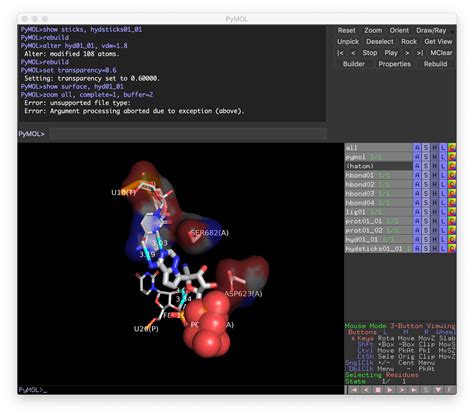The height and width of the screenshot is (416, 474).
Task: Open the H hide menu for (hatom)
Action: point(434,166)
